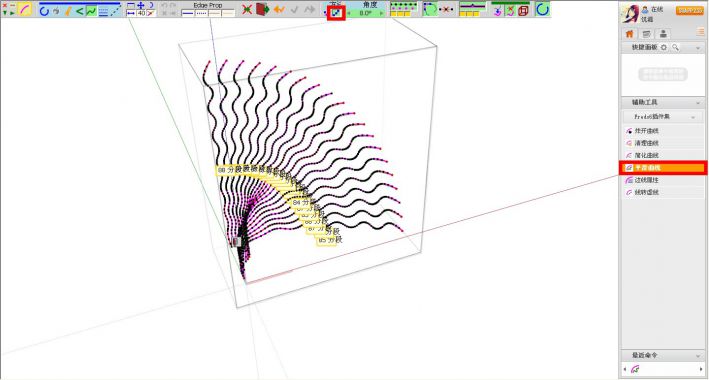Click the blue circle icon on green
Viewport: 709px width, 380px height.
click(x=543, y=9)
